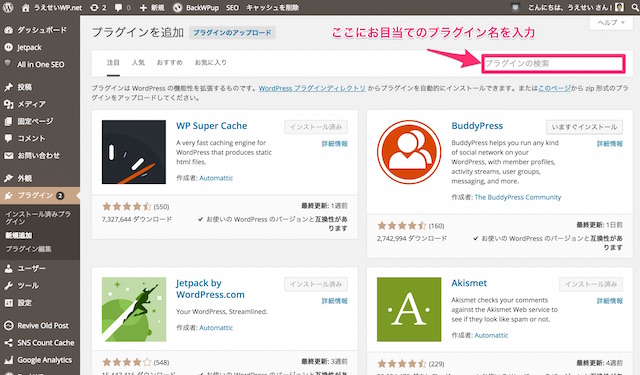The height and width of the screenshot is (375, 640).
Task: Click キャッシュを削除 in admin bar
Action: [272, 7]
